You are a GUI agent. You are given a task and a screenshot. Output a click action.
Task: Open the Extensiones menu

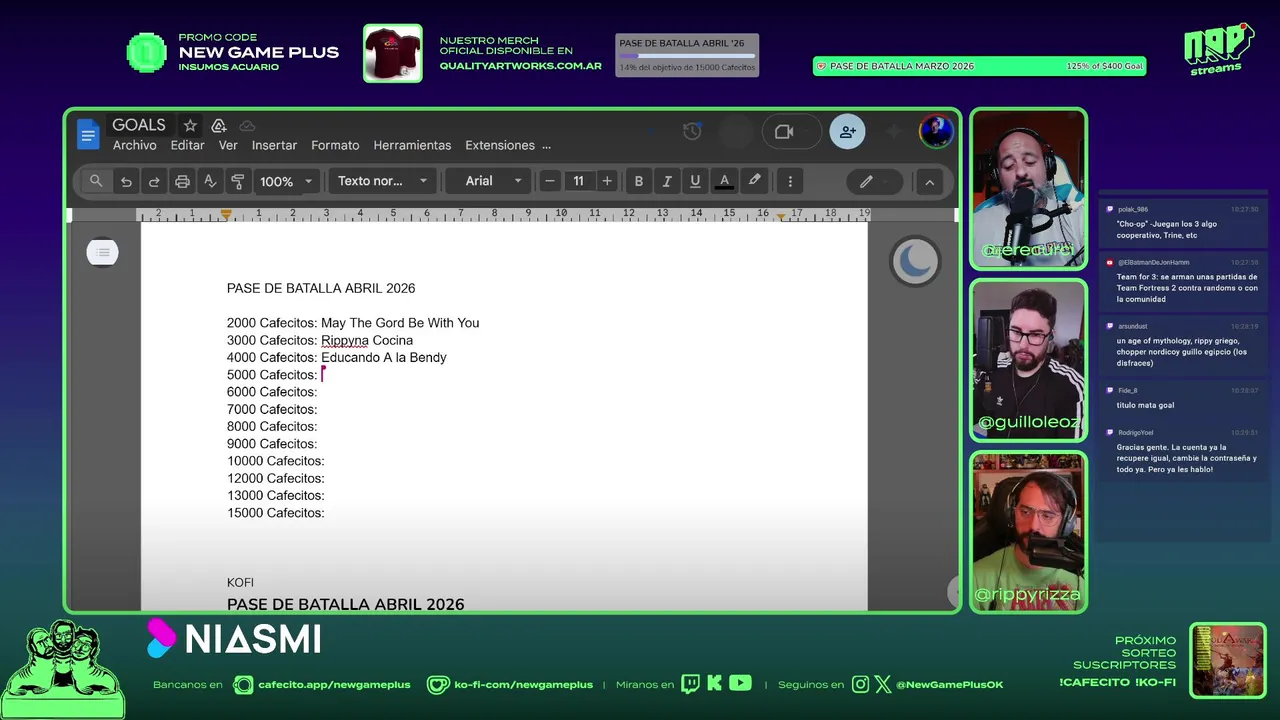click(x=500, y=145)
